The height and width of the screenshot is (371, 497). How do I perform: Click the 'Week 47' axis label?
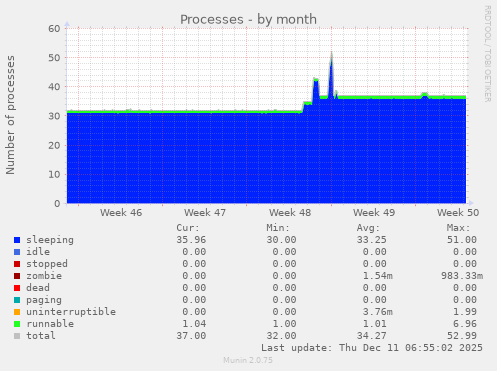205,213
